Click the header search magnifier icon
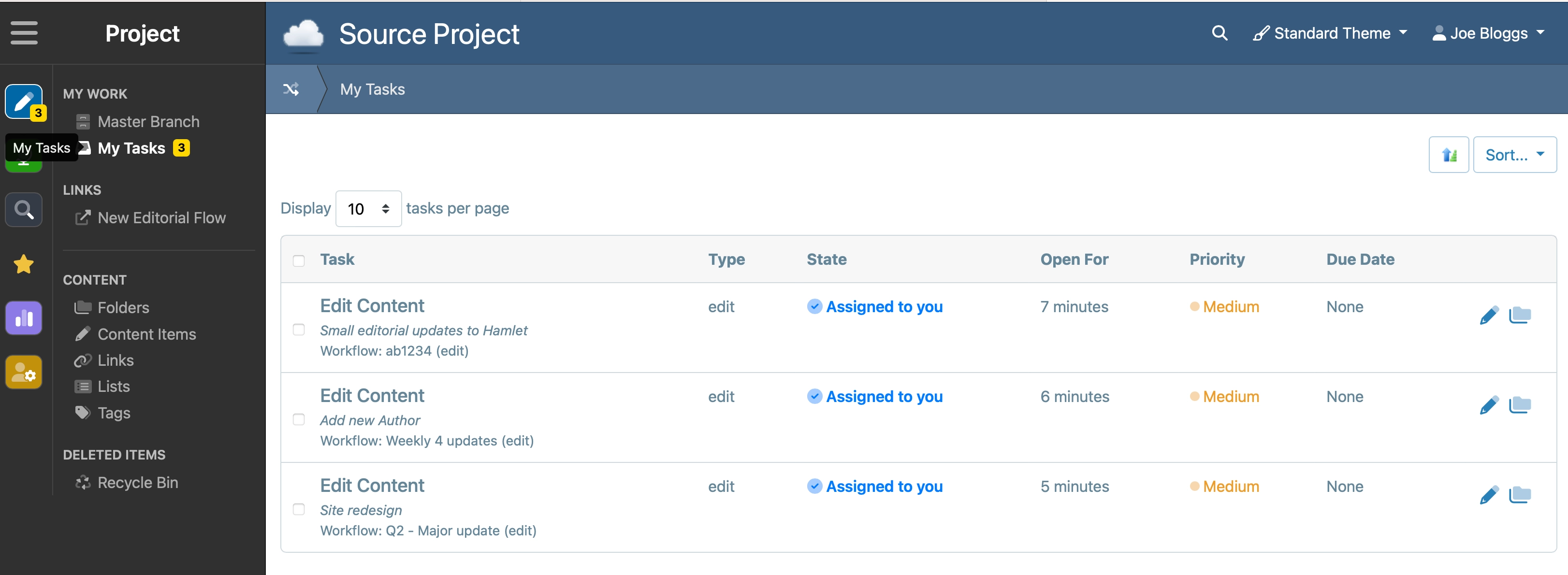1568x575 pixels. (1219, 33)
